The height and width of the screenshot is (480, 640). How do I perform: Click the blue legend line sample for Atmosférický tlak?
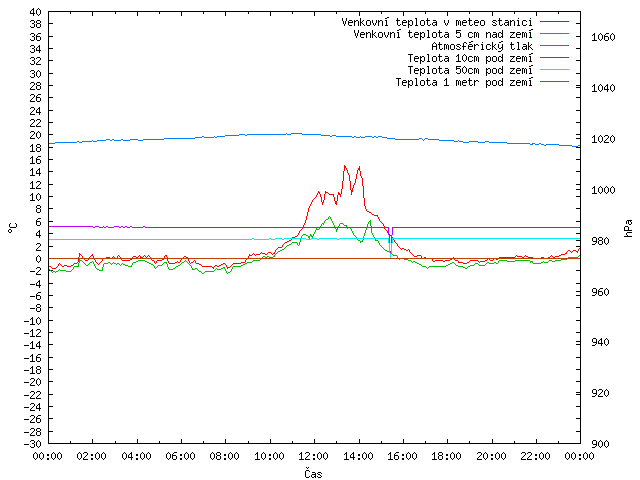554,45
